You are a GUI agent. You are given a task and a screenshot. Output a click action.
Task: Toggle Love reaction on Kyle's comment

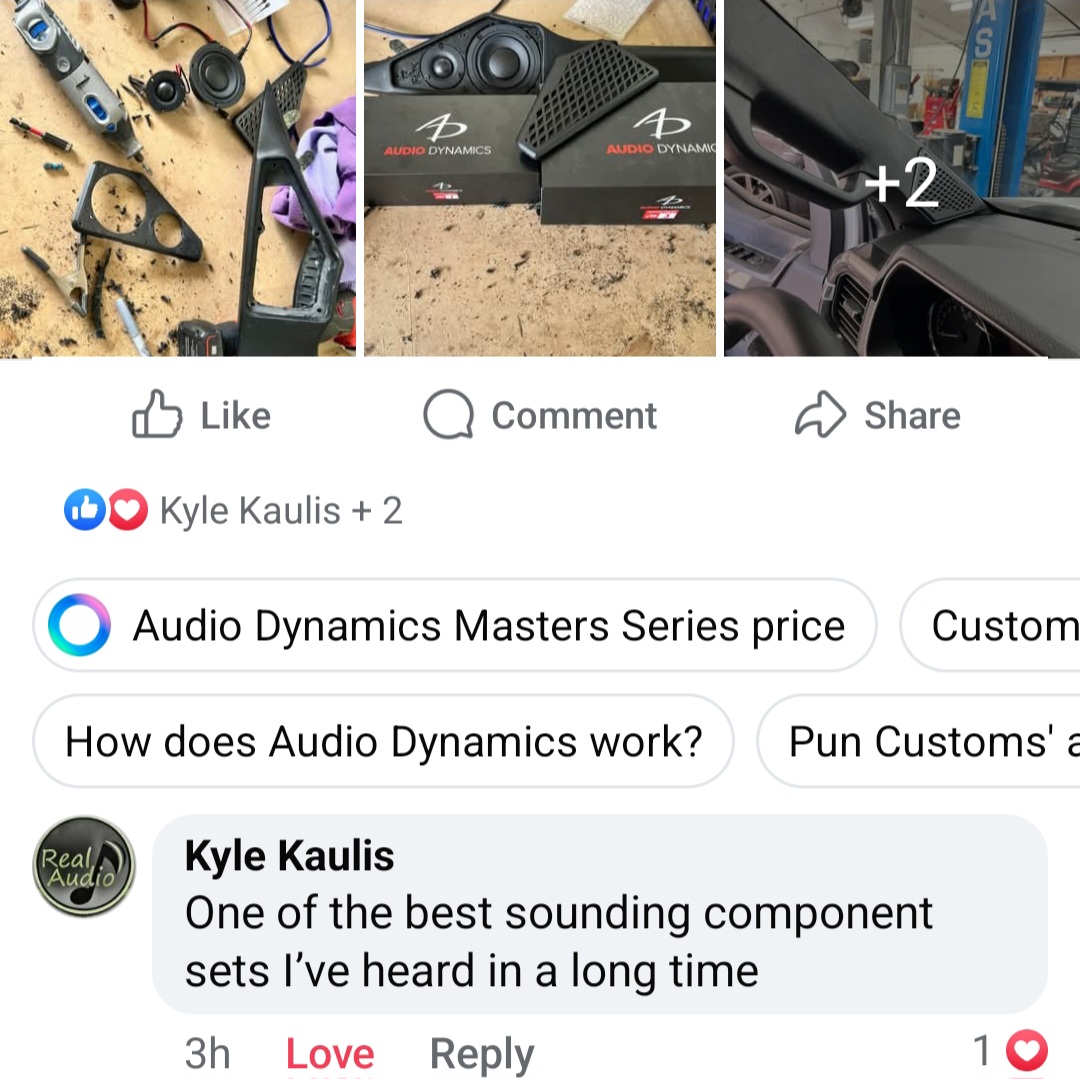tap(330, 1054)
